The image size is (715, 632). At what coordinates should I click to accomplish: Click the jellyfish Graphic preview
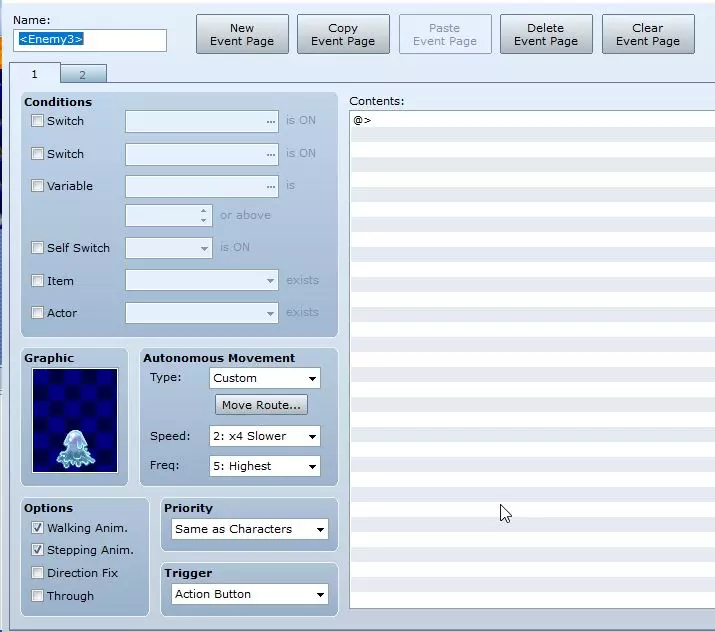(75, 420)
